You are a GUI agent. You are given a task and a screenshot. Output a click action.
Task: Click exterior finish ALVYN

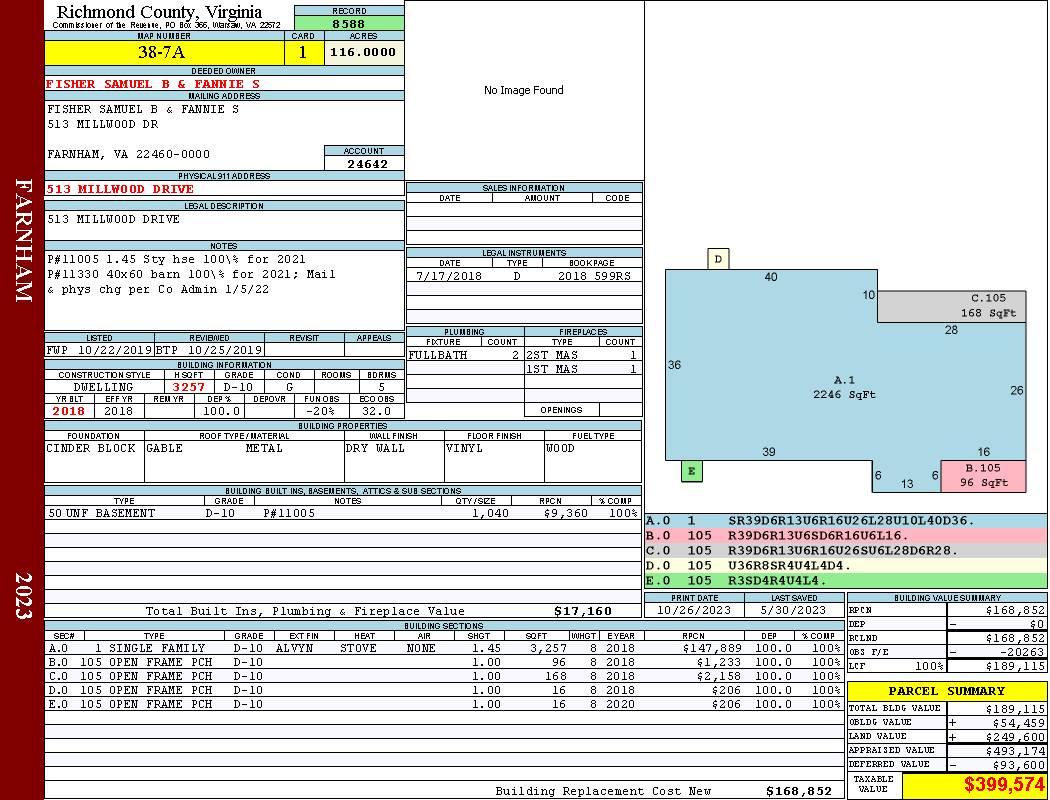(x=294, y=648)
